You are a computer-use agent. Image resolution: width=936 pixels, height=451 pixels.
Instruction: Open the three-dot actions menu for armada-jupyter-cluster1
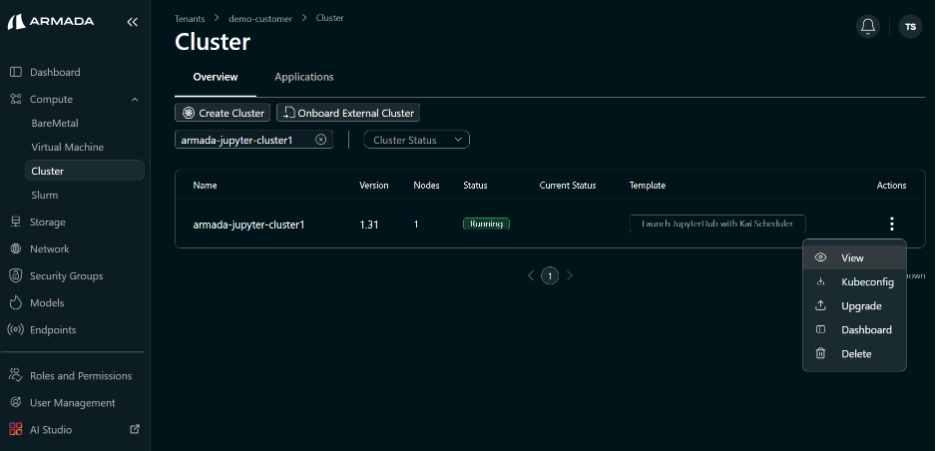pos(892,224)
